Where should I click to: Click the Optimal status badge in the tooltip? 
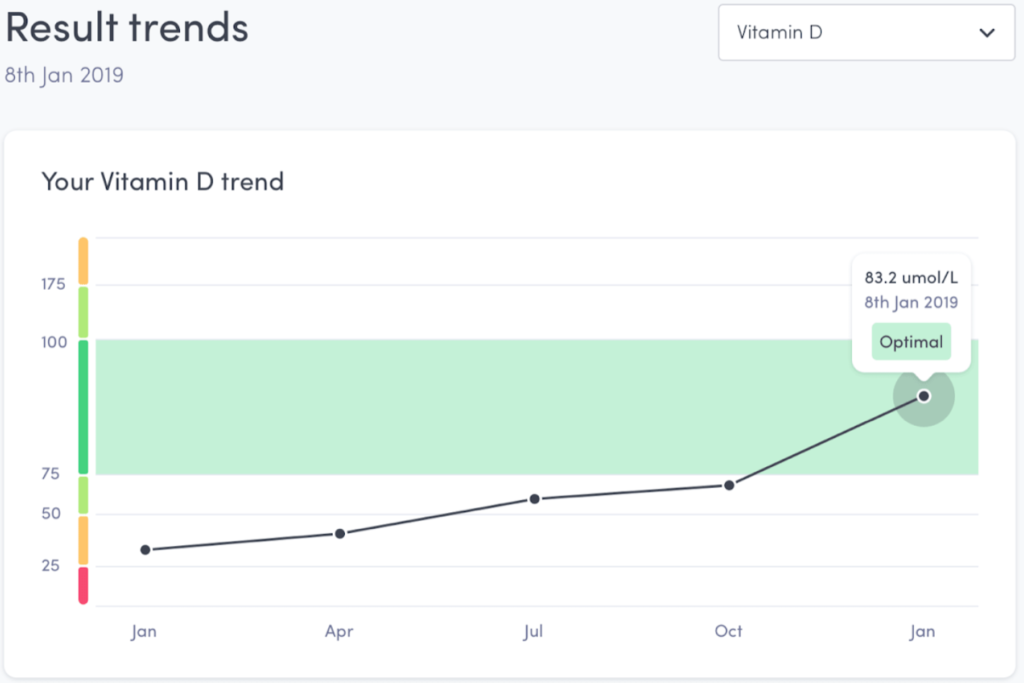[911, 341]
